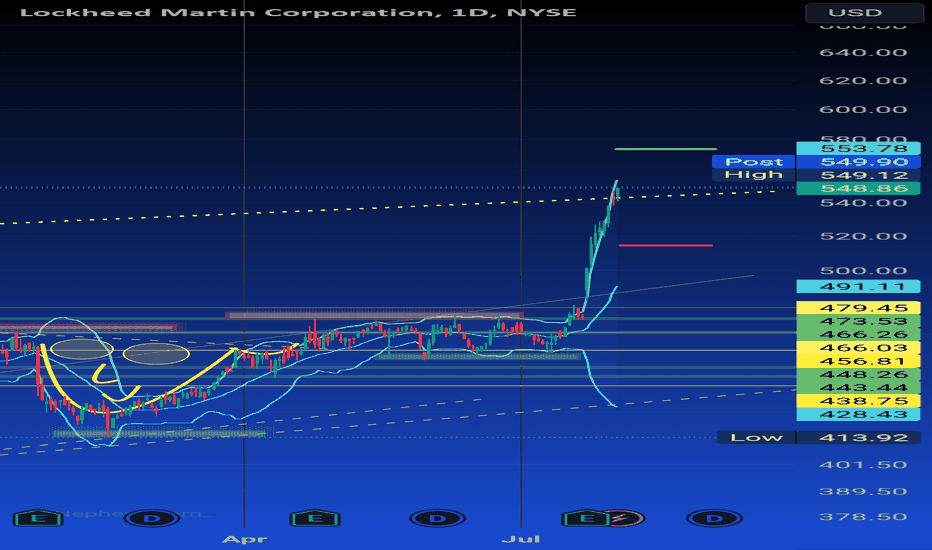Select the 428.43 price tag
Image resolution: width=932 pixels, height=550 pixels.
click(858, 414)
